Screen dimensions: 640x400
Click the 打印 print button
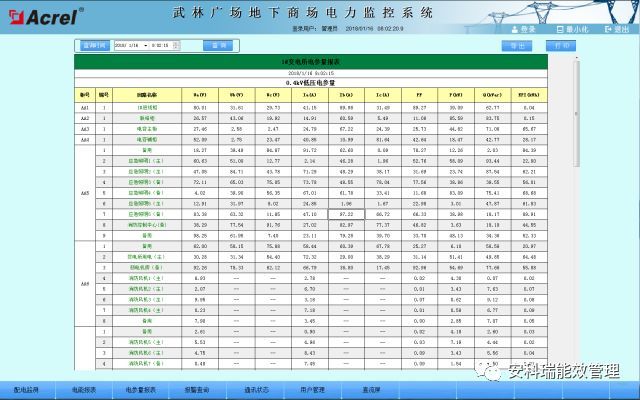554,46
